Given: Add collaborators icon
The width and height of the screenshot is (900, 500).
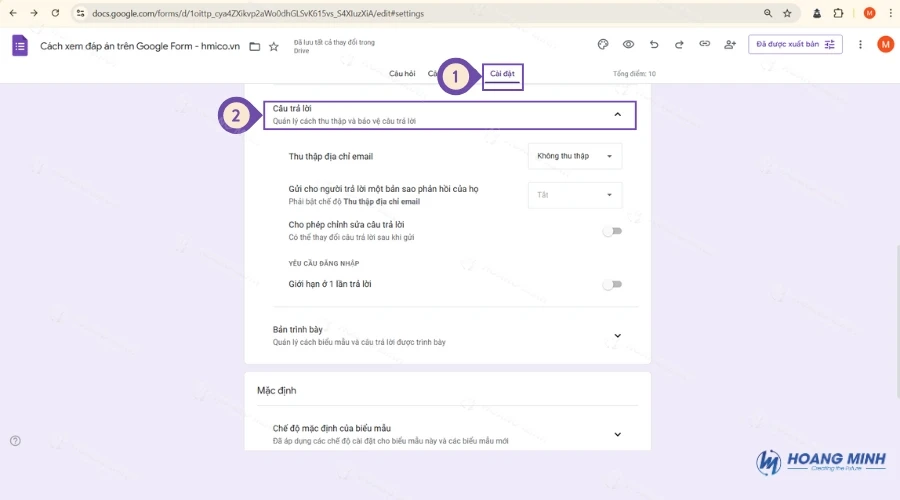Looking at the screenshot, I should [730, 44].
